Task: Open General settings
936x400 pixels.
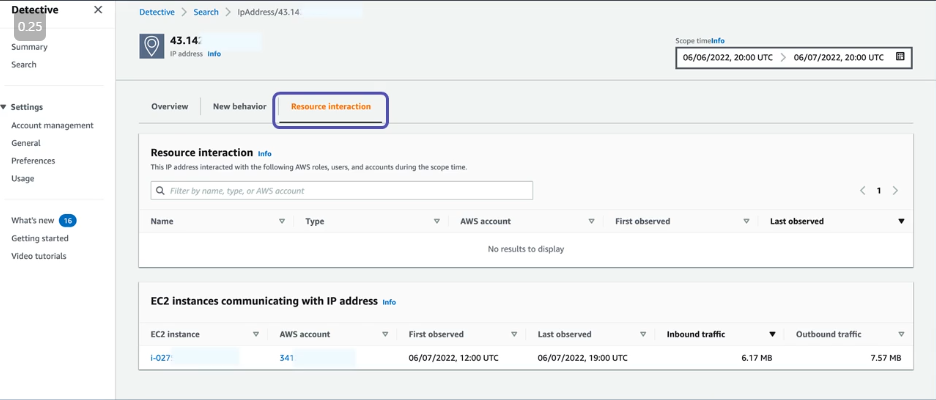Action: (26, 143)
